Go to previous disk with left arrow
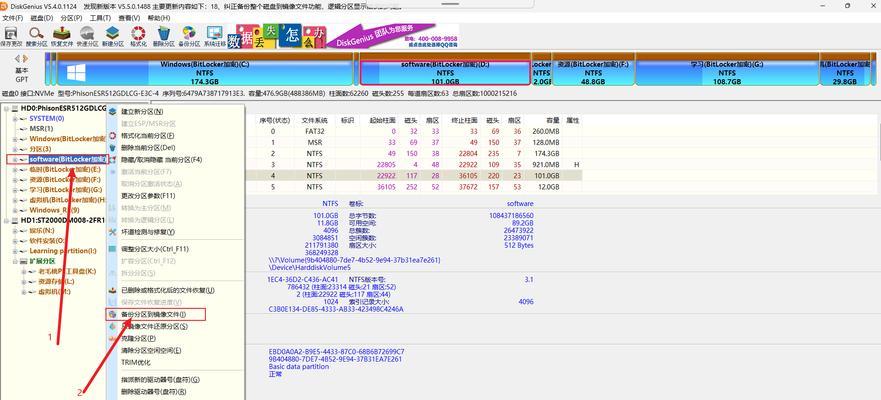 [x=17, y=58]
